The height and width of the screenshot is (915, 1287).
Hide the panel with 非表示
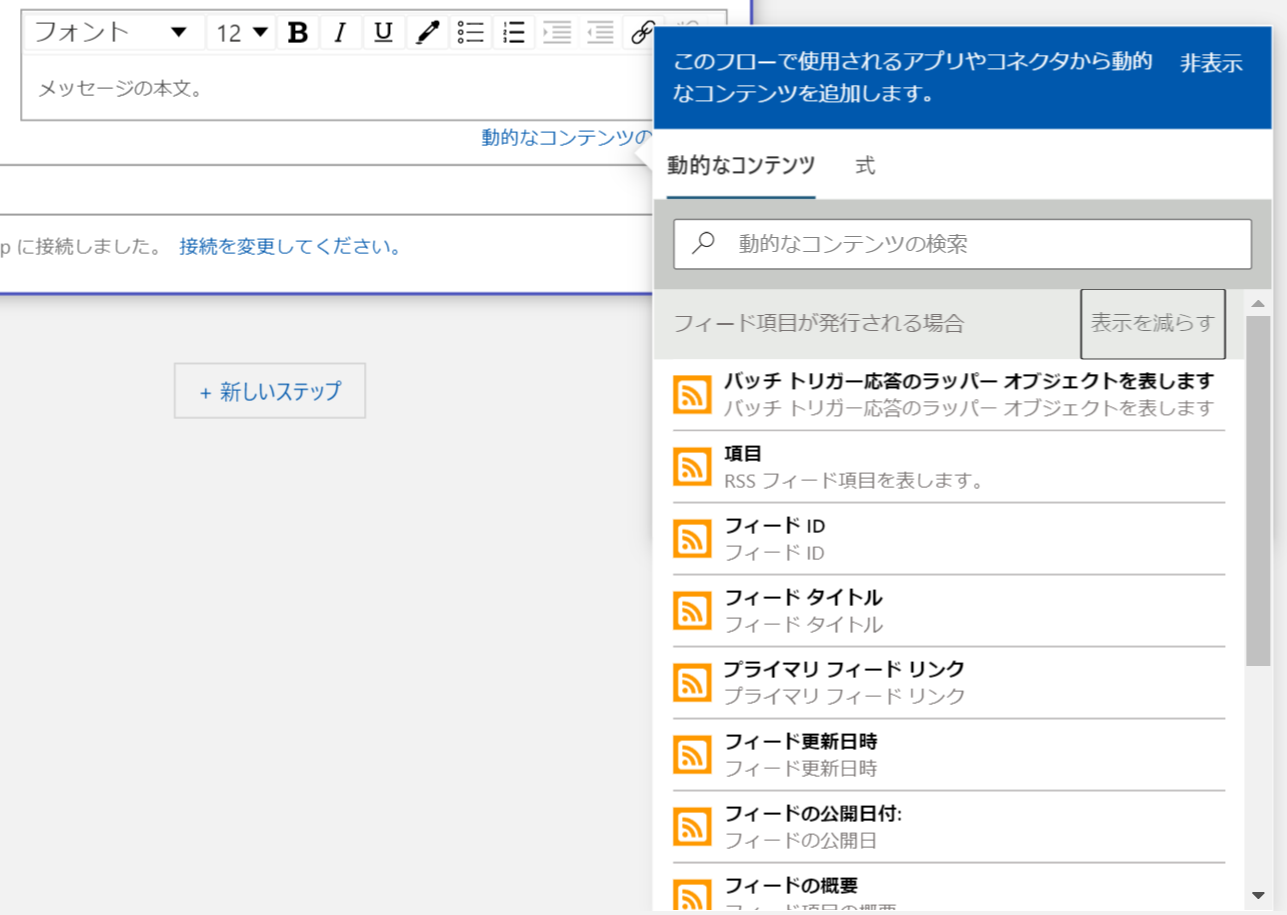coord(1211,63)
